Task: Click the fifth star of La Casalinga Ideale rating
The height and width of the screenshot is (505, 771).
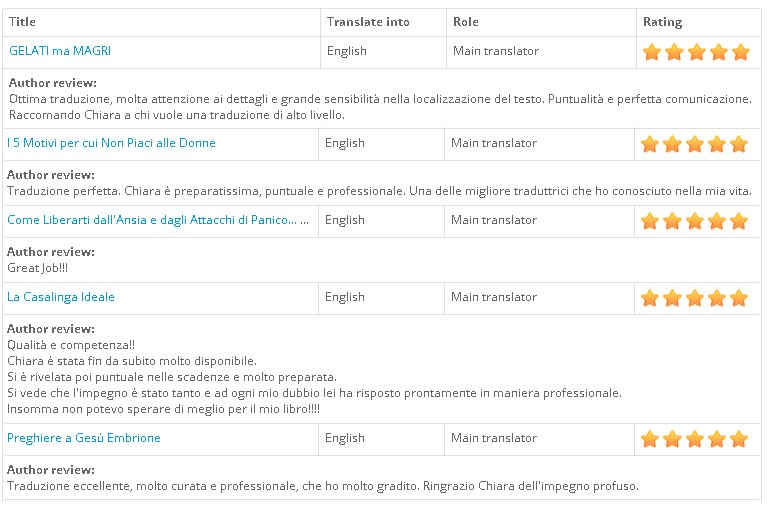Action: click(x=739, y=298)
